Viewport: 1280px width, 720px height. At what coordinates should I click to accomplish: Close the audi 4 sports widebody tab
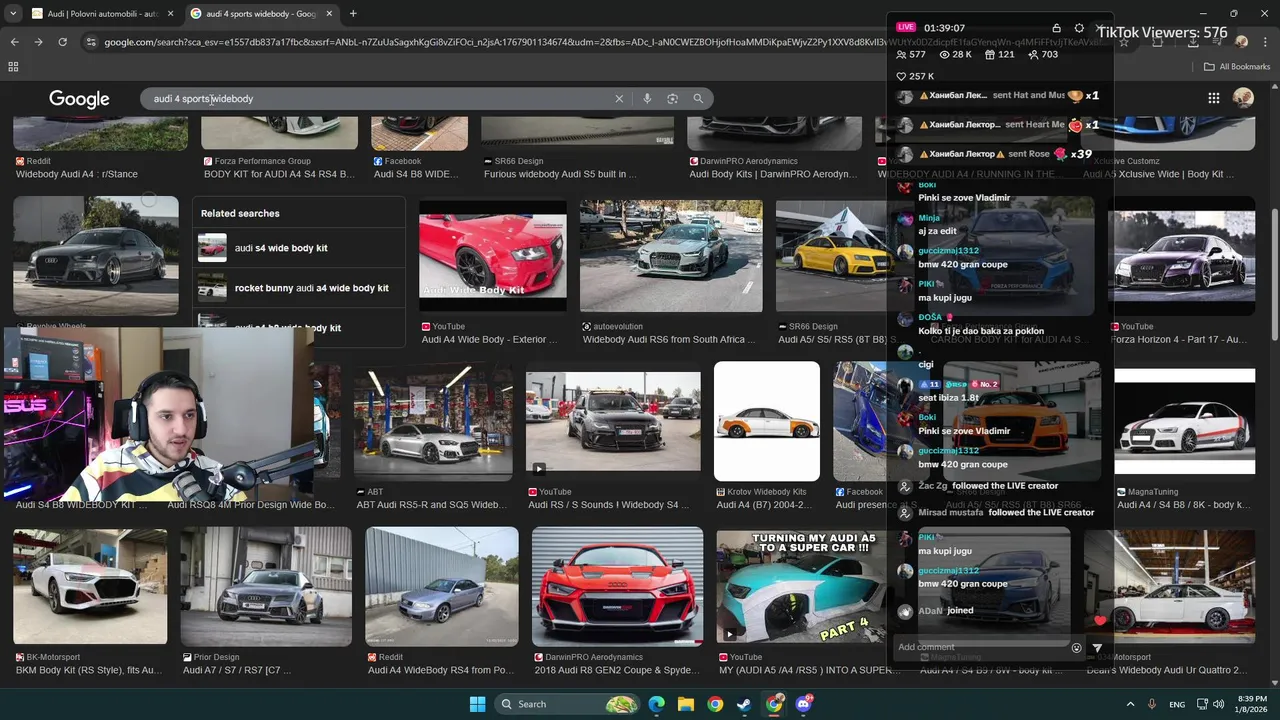click(329, 14)
